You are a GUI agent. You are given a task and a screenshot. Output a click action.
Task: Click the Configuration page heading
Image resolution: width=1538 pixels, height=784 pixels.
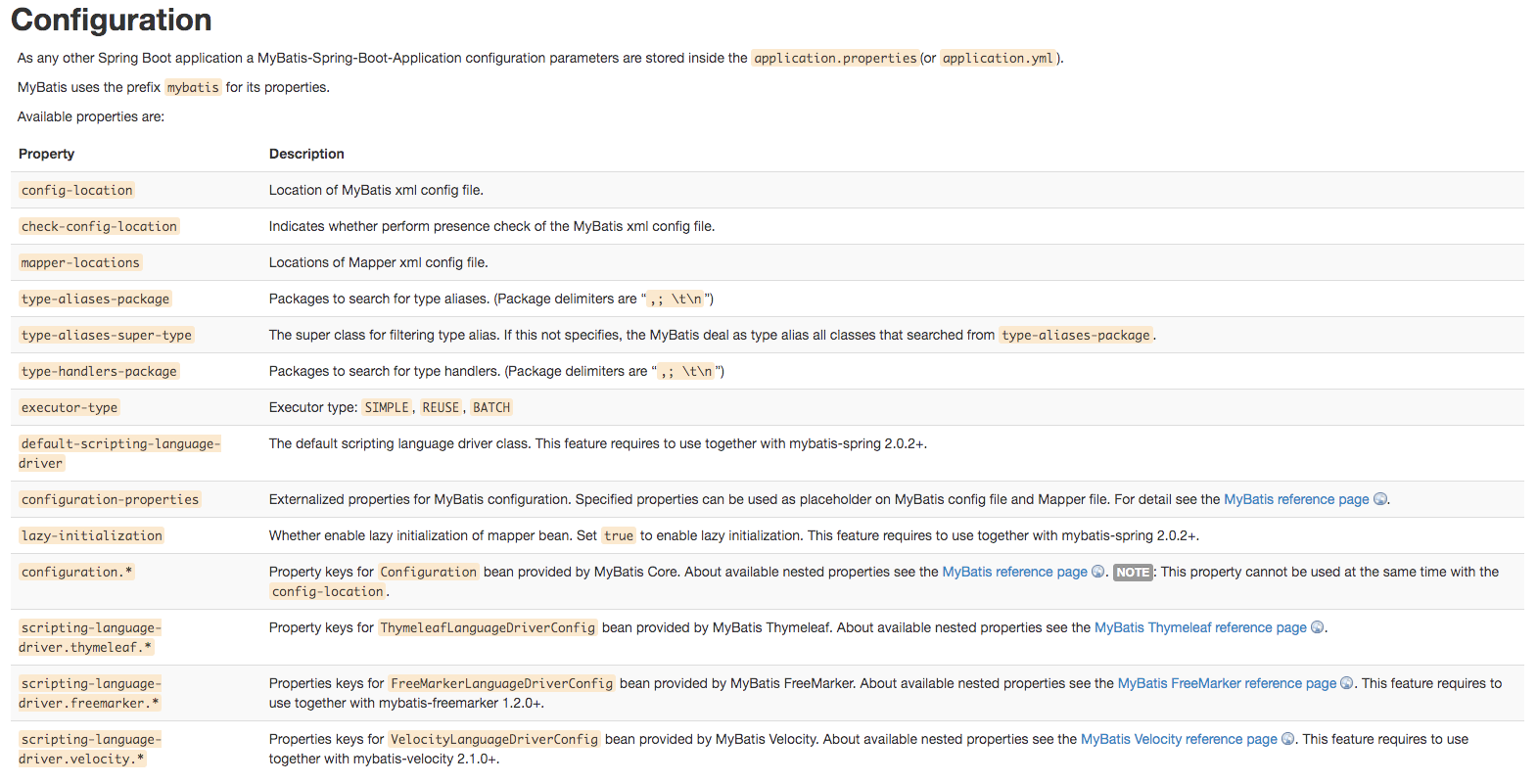[x=112, y=20]
